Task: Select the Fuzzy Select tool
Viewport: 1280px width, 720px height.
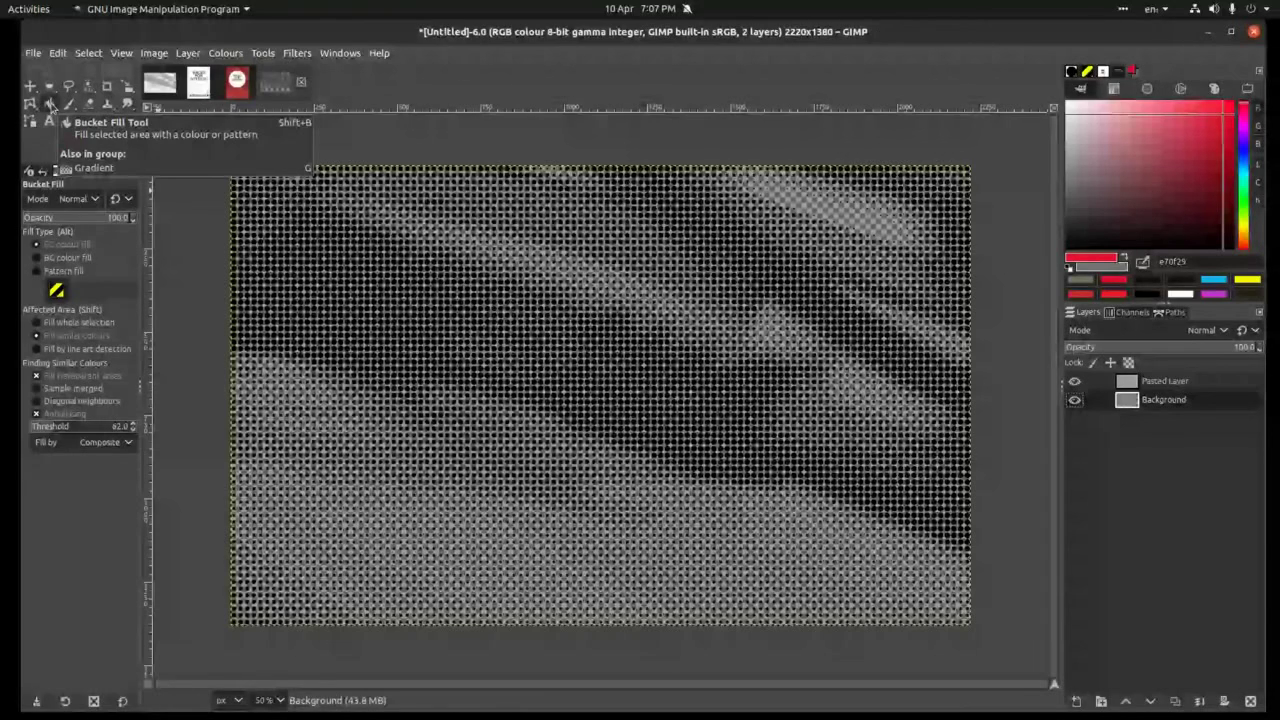Action: [88, 87]
